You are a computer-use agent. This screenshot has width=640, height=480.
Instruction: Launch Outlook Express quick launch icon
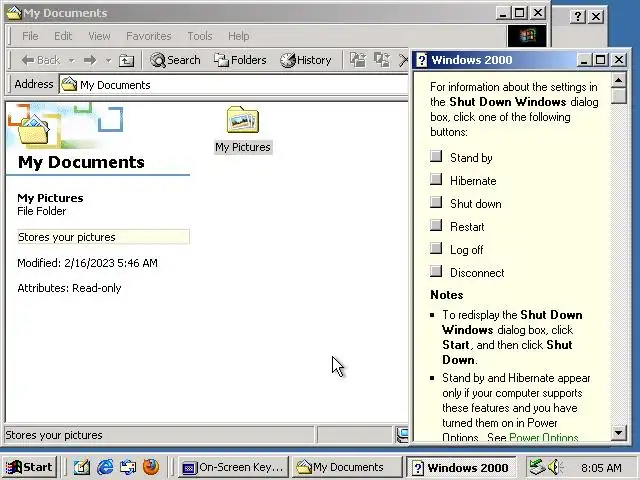(128, 467)
